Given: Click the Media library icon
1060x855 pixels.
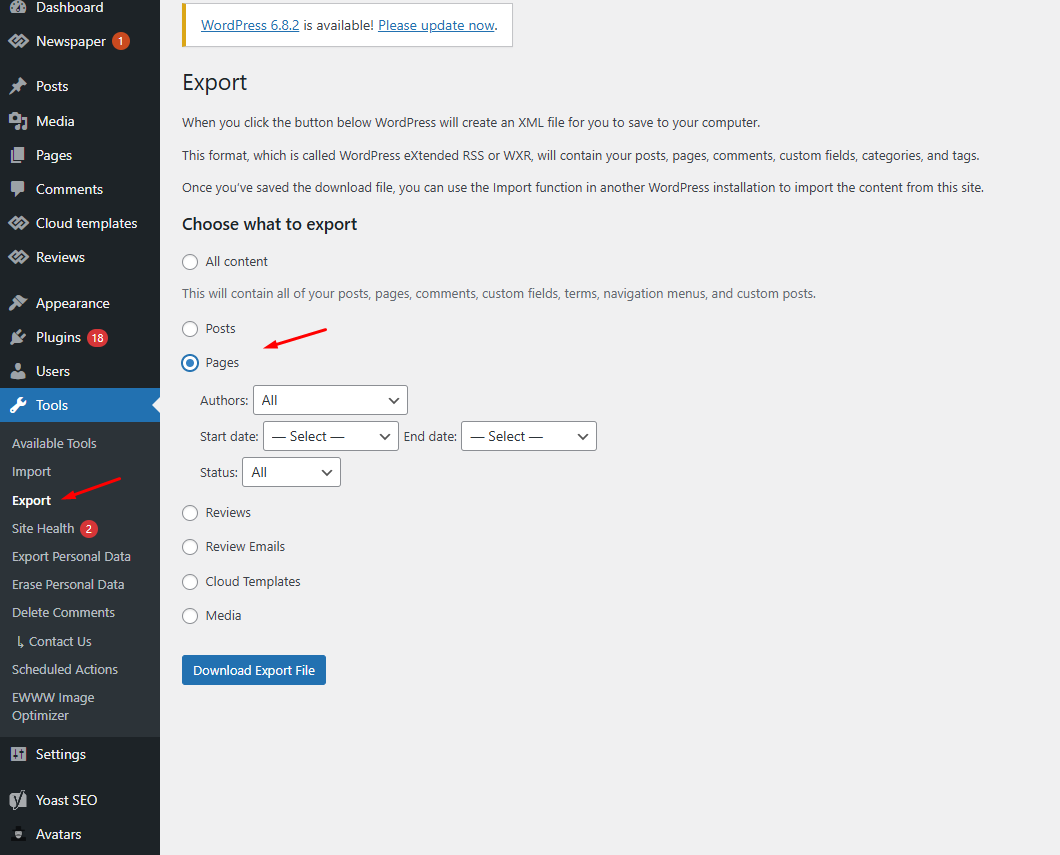Looking at the screenshot, I should point(18,121).
